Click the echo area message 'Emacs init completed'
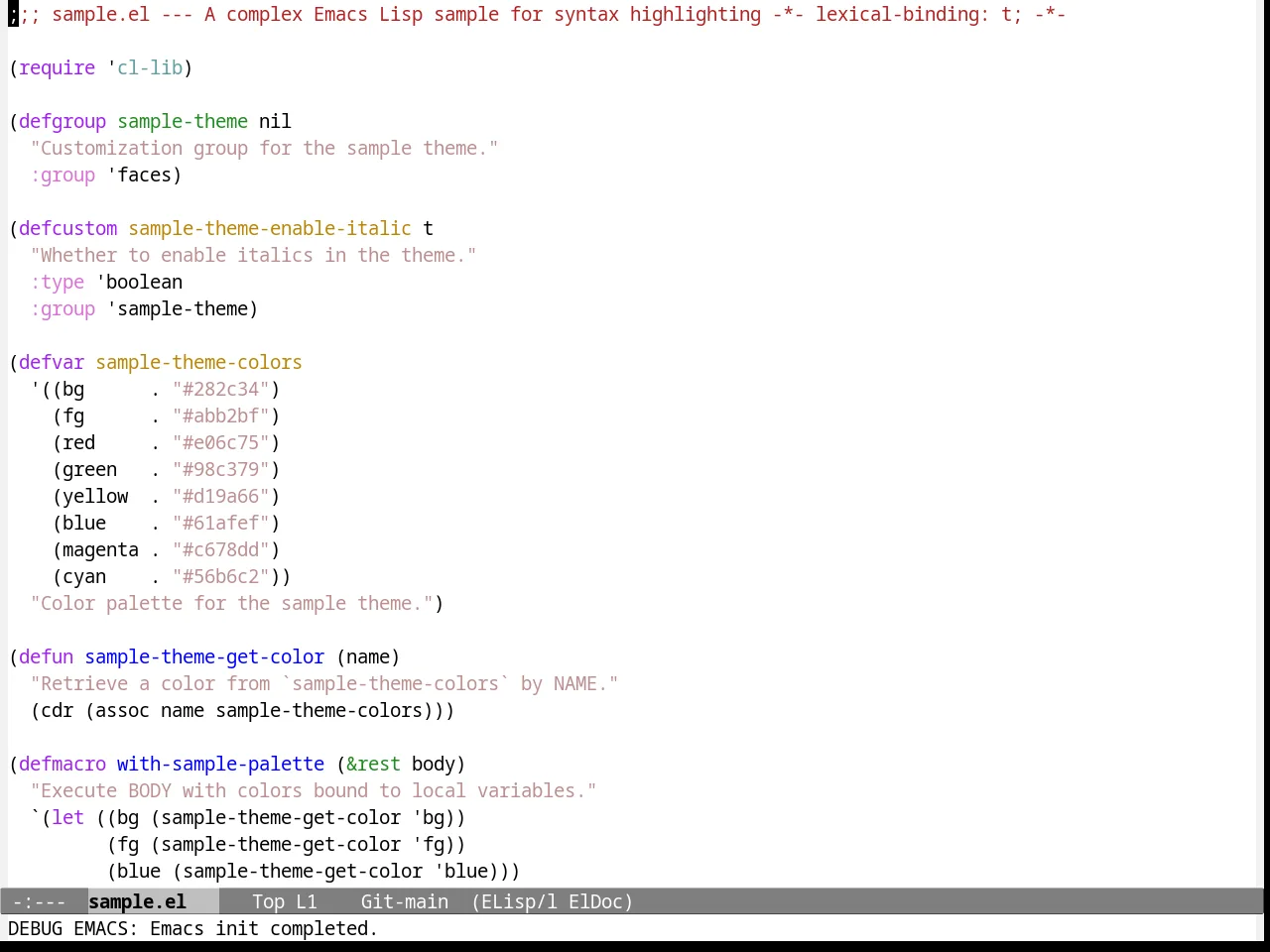Image resolution: width=1270 pixels, height=952 pixels. pyautogui.click(x=264, y=928)
